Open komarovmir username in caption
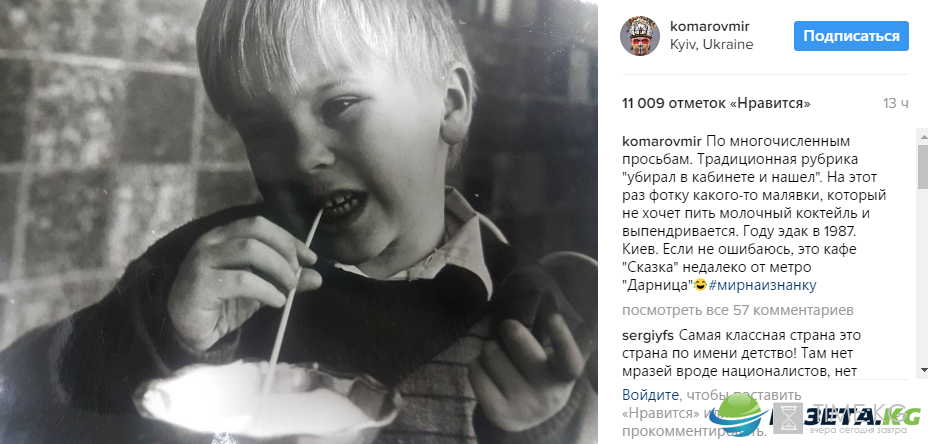Screen dimensions: 928x444 (662, 142)
